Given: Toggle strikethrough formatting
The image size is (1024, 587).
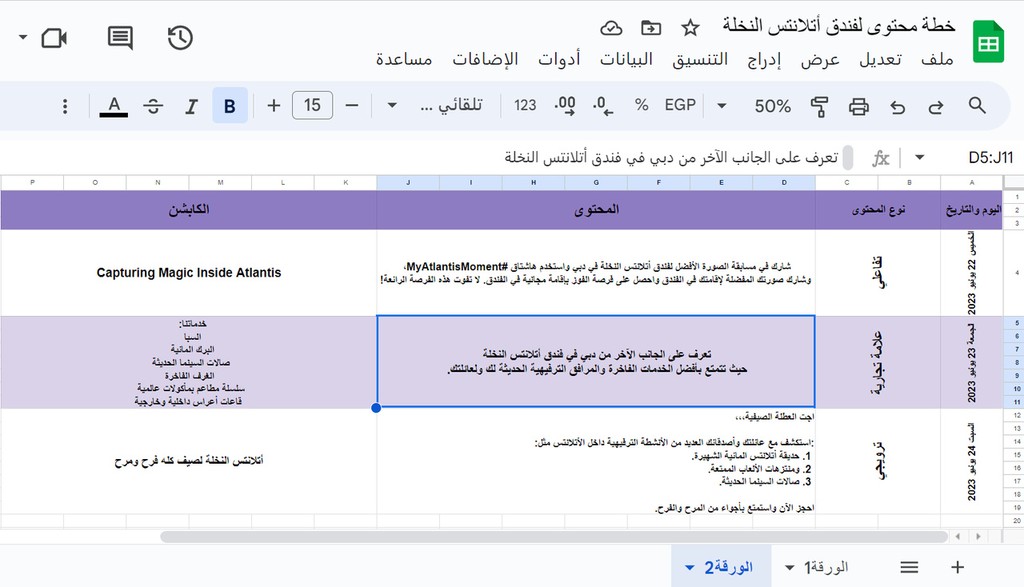Looking at the screenshot, I should 153,106.
